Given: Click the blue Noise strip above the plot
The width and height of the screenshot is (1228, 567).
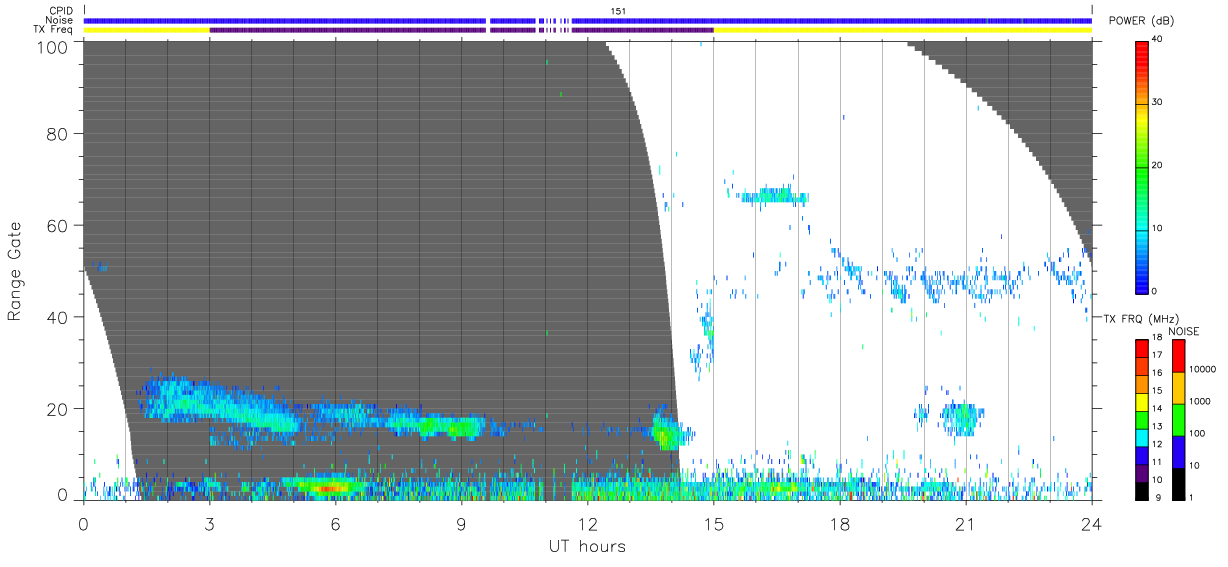Looking at the screenshot, I should (587, 20).
